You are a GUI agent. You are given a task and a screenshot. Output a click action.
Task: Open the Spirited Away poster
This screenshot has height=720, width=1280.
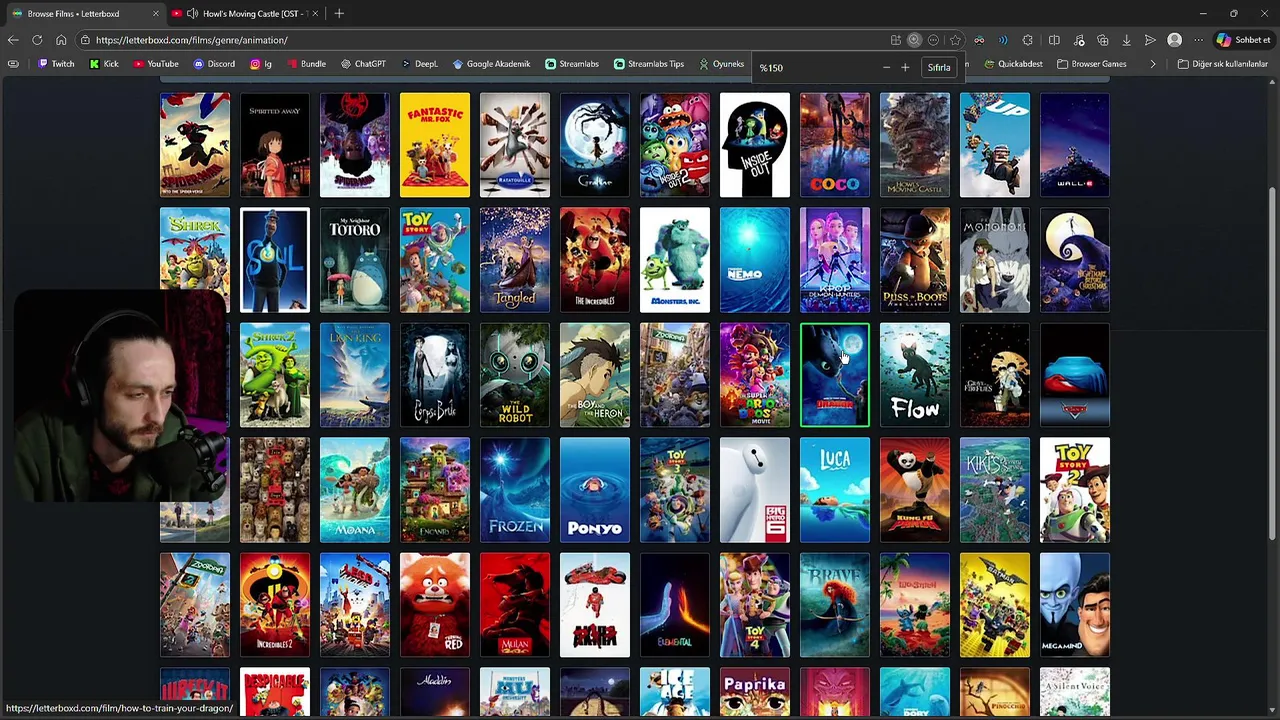click(x=275, y=145)
